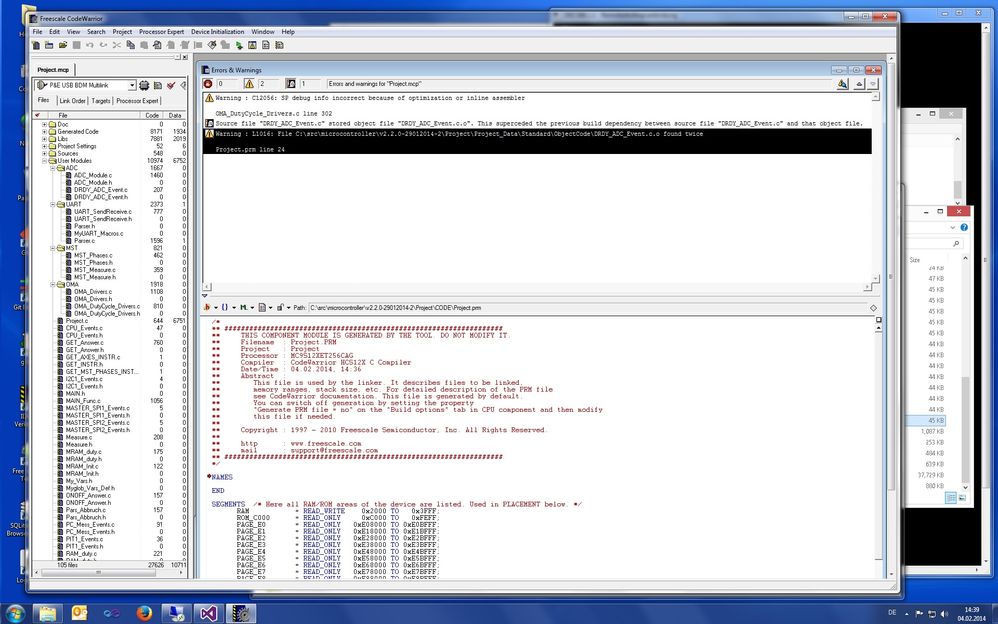Viewport: 998px width, 624px height.
Task: Open the lock/version control dropdown in editor
Action: (x=281, y=308)
